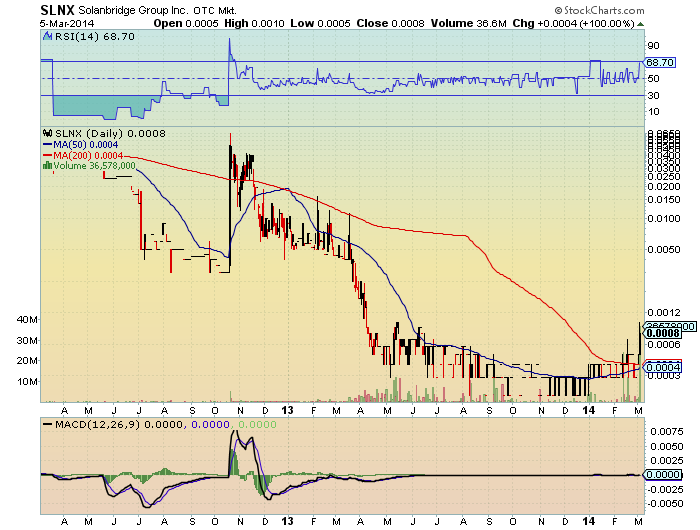Screen dimensions: 700x530
Task: Click the 0.0050 price axis label
Action: point(664,250)
